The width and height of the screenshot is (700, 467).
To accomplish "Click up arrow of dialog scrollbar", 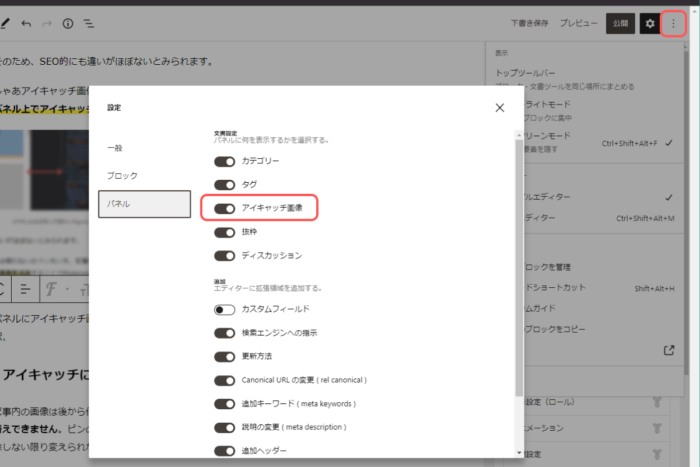I will [519, 135].
